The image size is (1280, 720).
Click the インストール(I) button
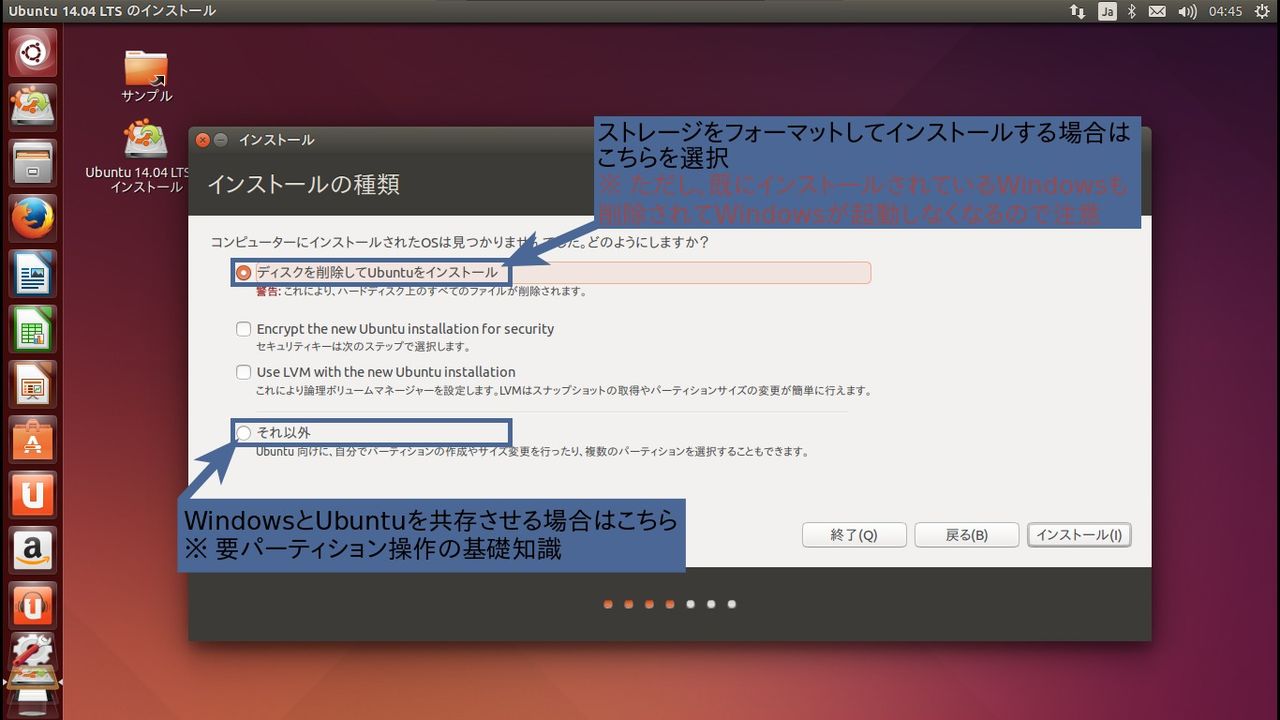pyautogui.click(x=1079, y=535)
